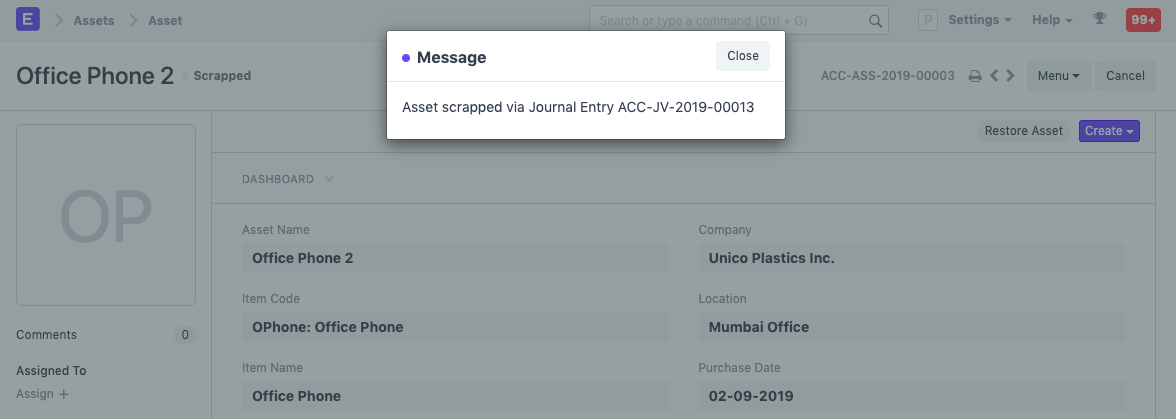
Task: Open the 99+ notifications badge
Action: tap(1143, 19)
